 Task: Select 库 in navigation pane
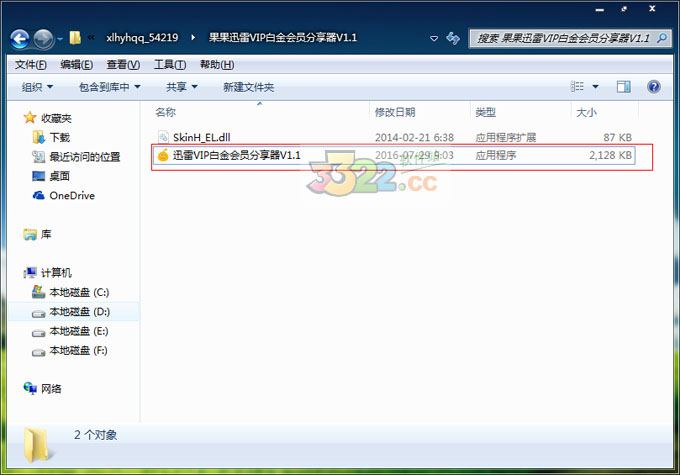[x=46, y=235]
